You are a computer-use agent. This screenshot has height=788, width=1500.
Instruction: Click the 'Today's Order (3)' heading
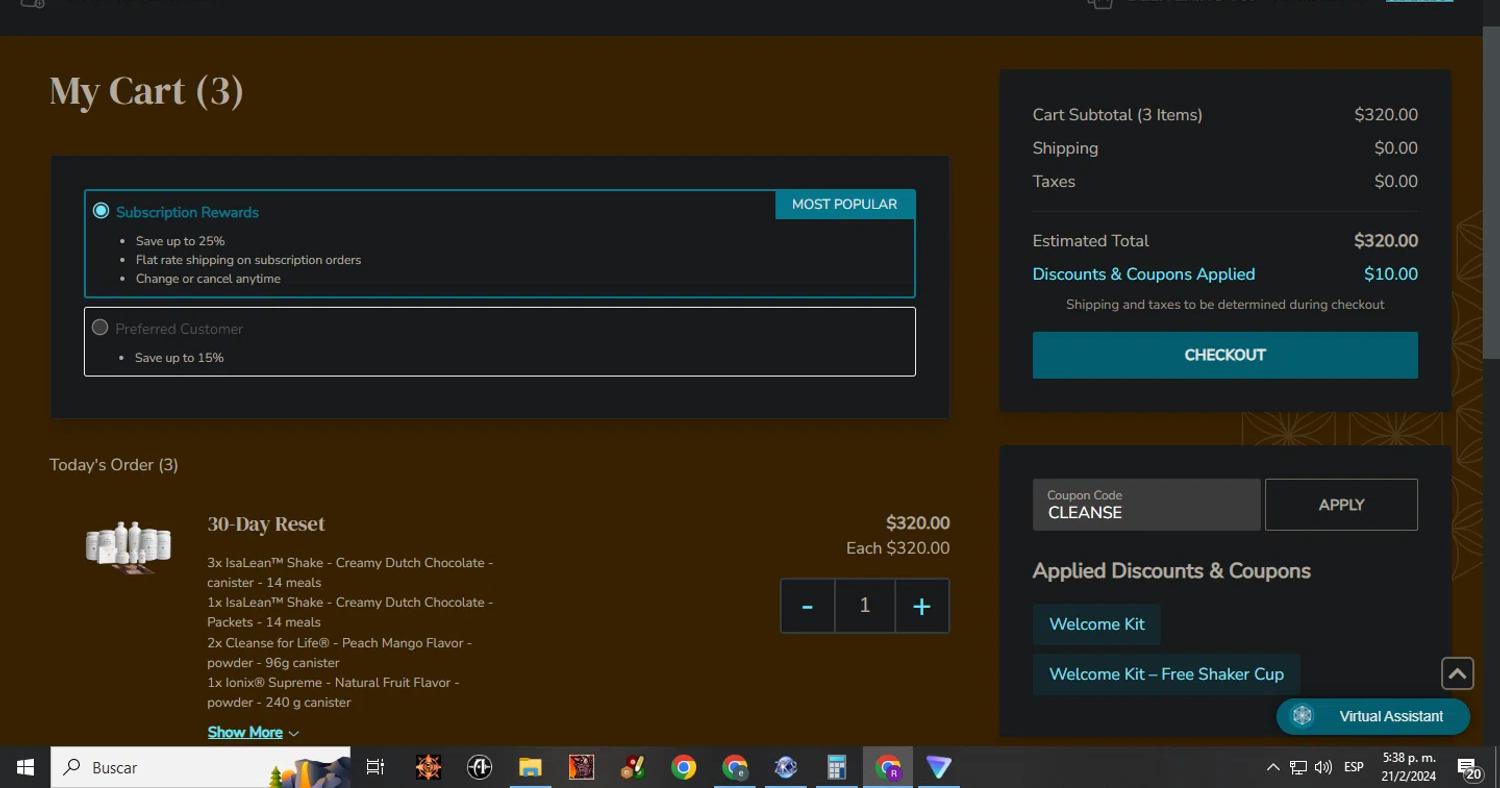(114, 465)
